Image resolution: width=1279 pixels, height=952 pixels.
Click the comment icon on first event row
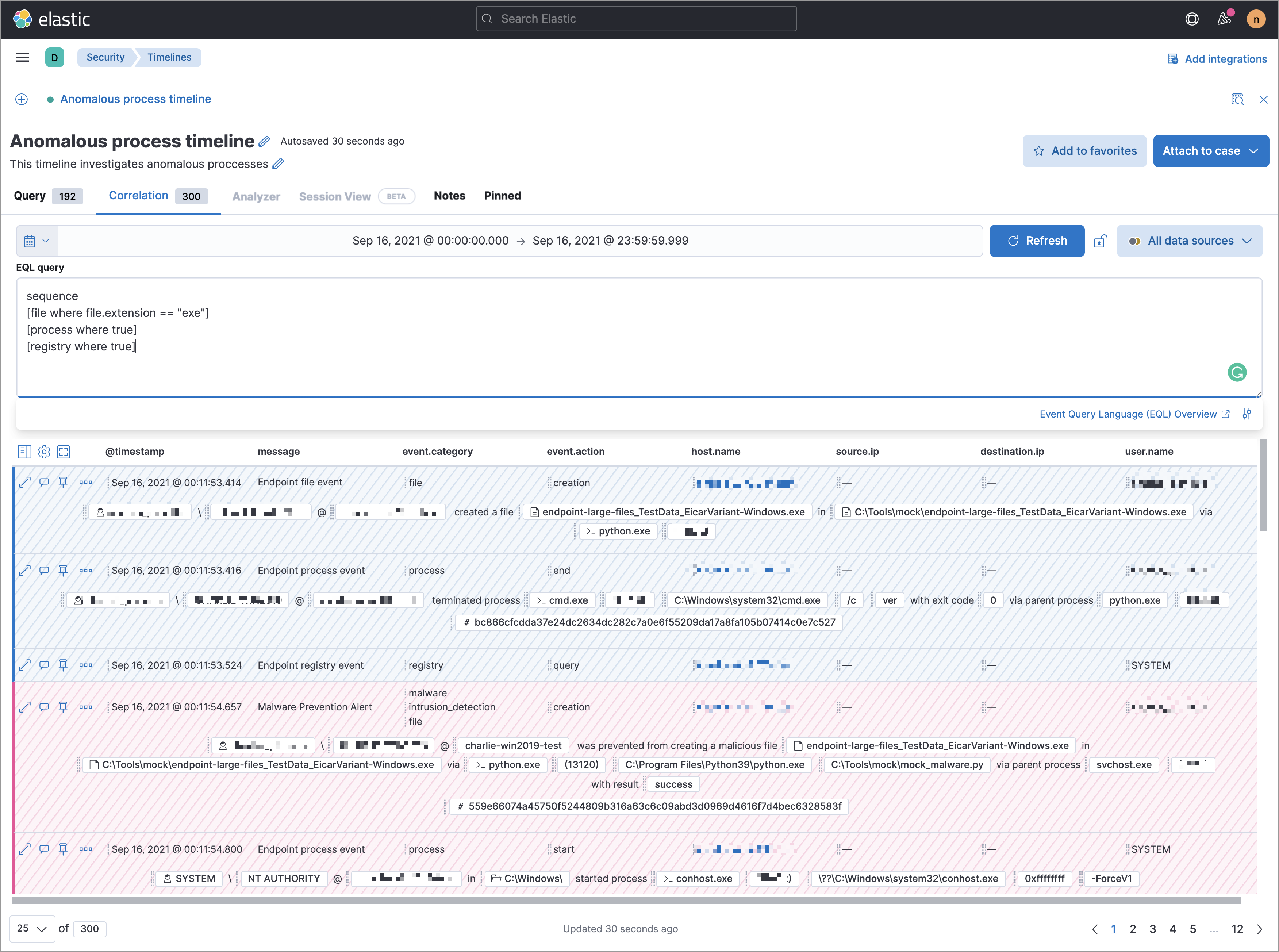click(44, 482)
